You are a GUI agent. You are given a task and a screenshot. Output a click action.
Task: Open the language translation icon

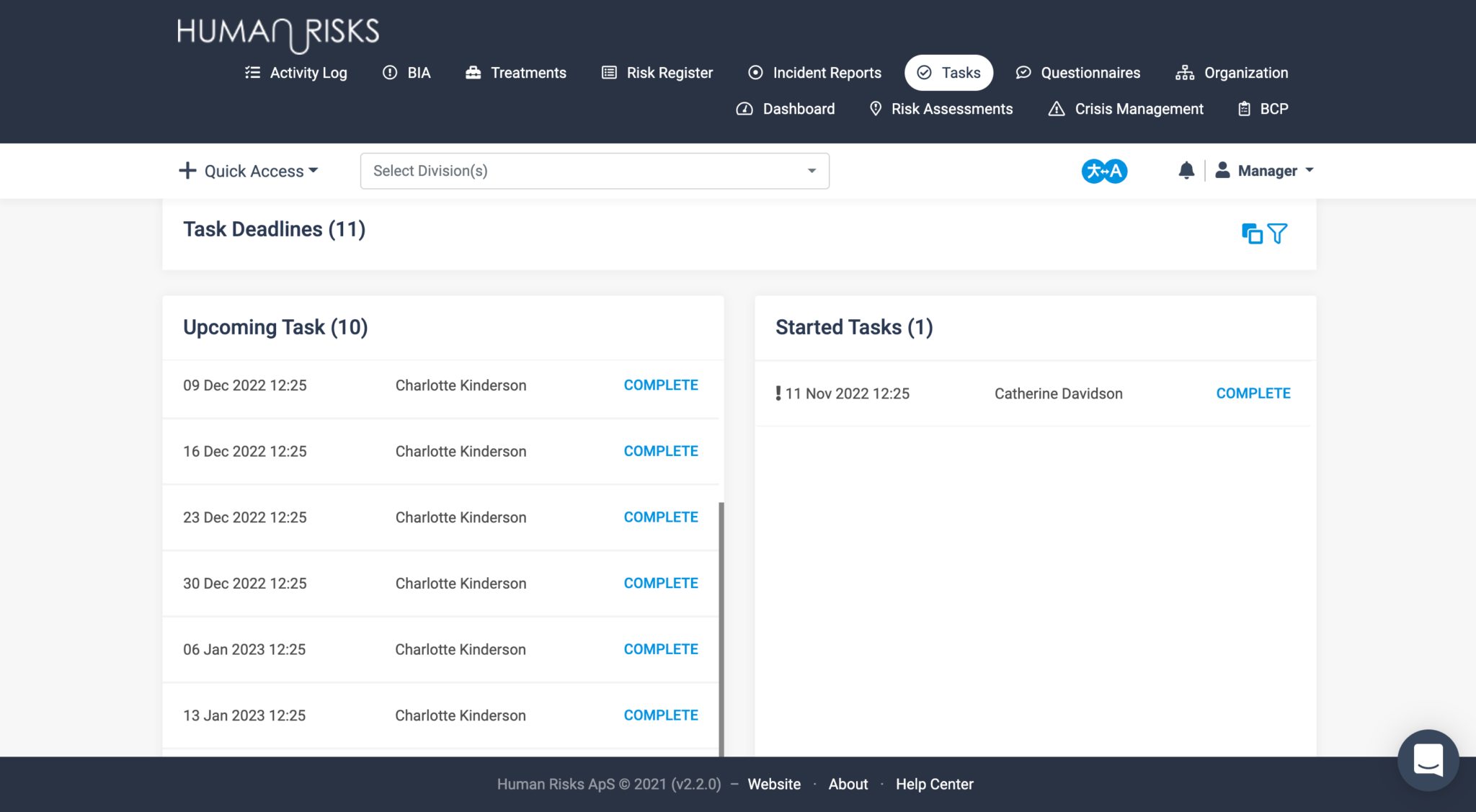tap(1104, 171)
